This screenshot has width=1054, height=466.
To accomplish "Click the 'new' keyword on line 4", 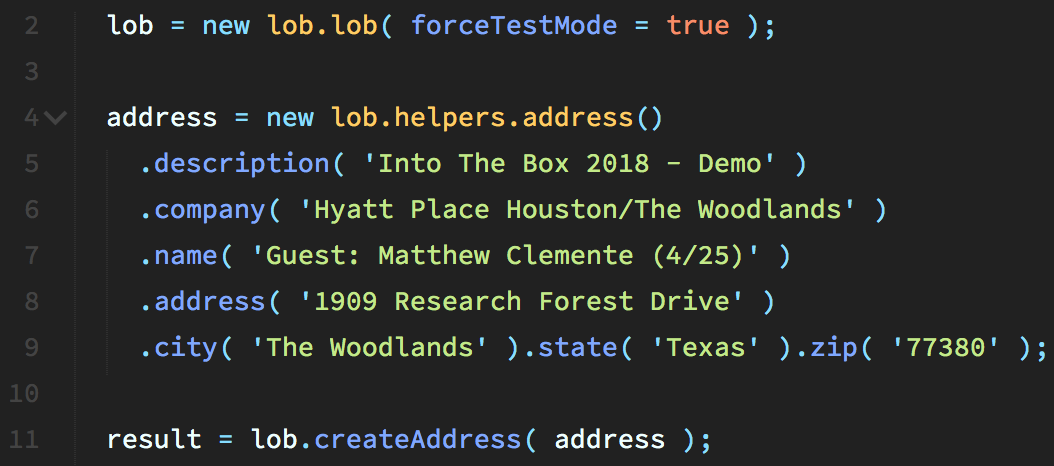I will [x=290, y=118].
